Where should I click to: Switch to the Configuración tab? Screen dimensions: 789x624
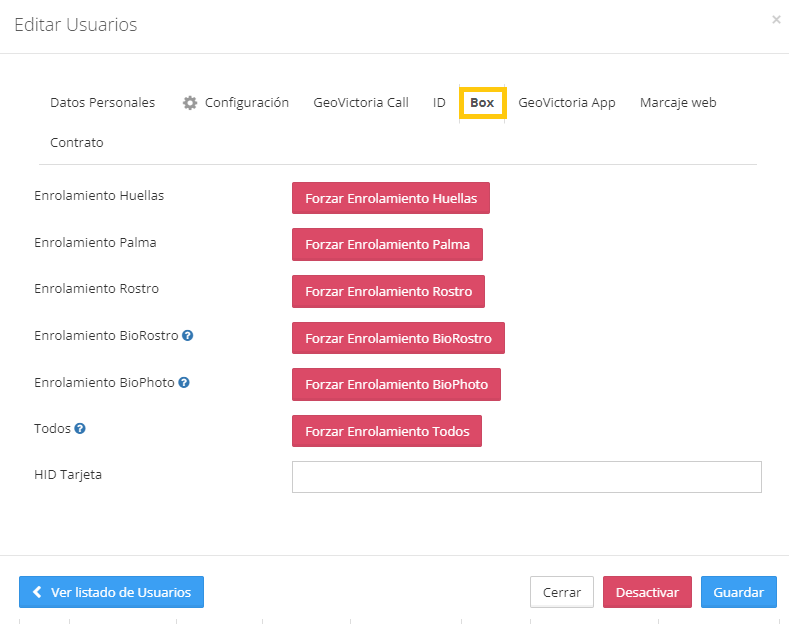(x=236, y=102)
